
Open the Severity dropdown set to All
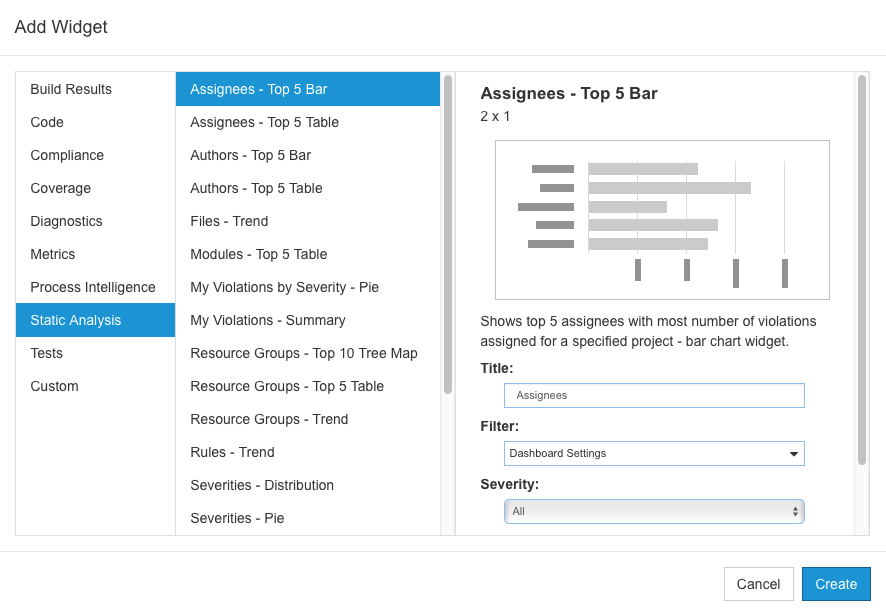(654, 511)
